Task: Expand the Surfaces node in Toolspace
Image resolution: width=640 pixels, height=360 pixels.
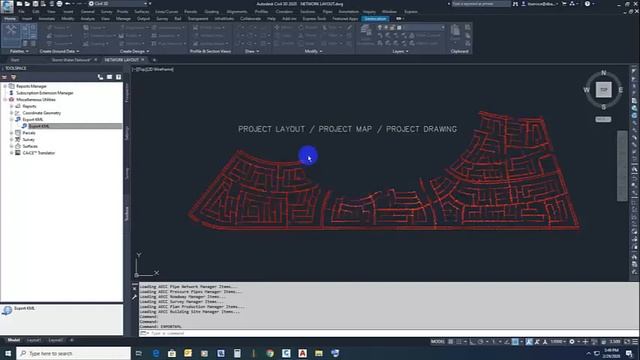Action: pos(11,146)
